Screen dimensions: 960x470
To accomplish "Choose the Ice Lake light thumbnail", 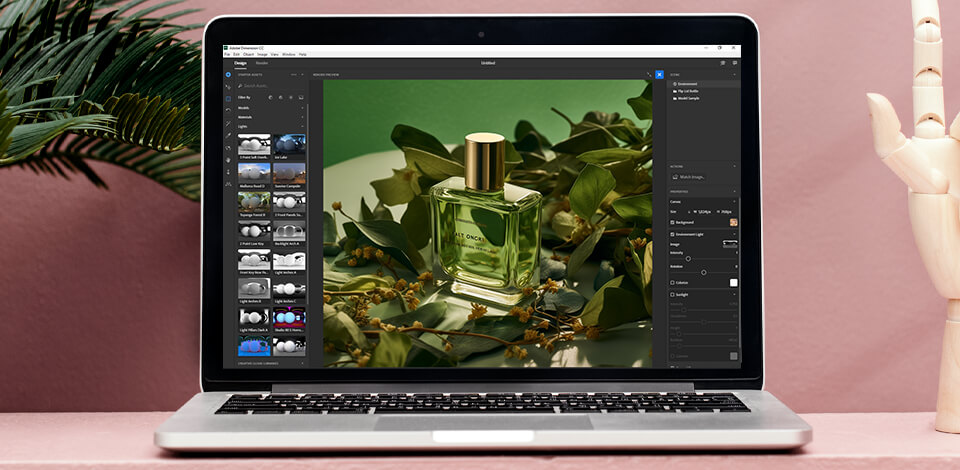I will click(x=289, y=144).
